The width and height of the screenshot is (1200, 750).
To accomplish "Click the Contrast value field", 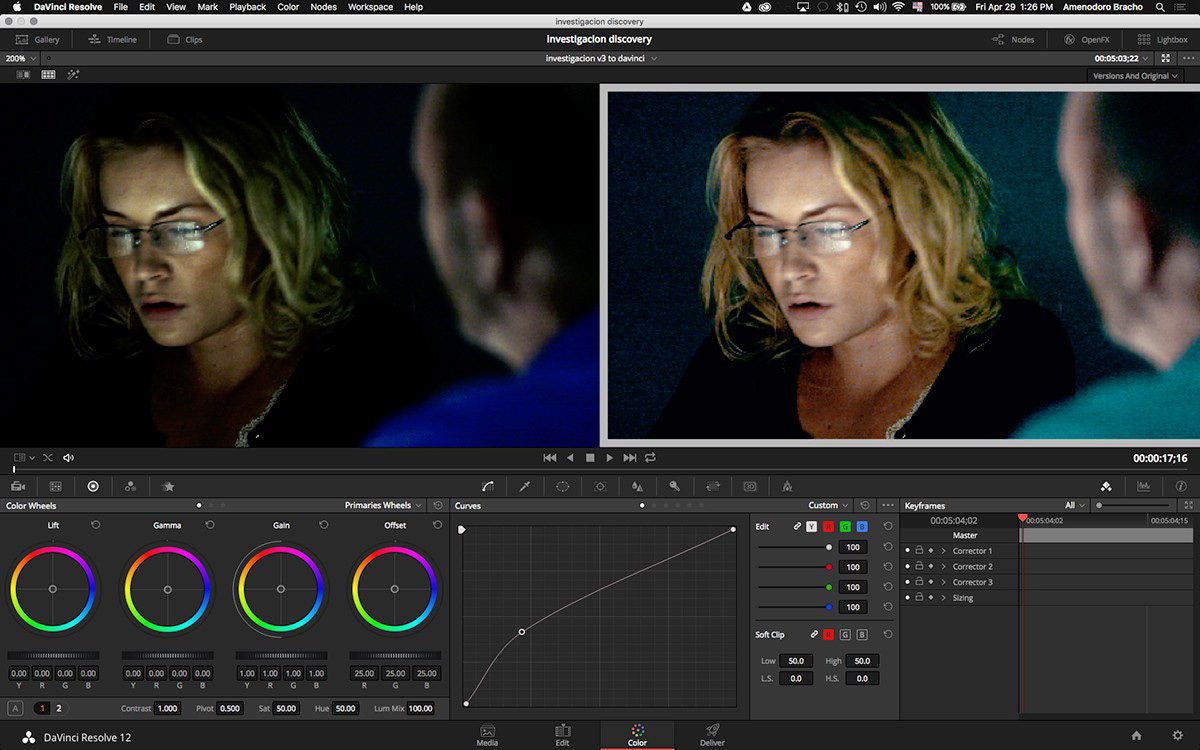I will tap(167, 708).
